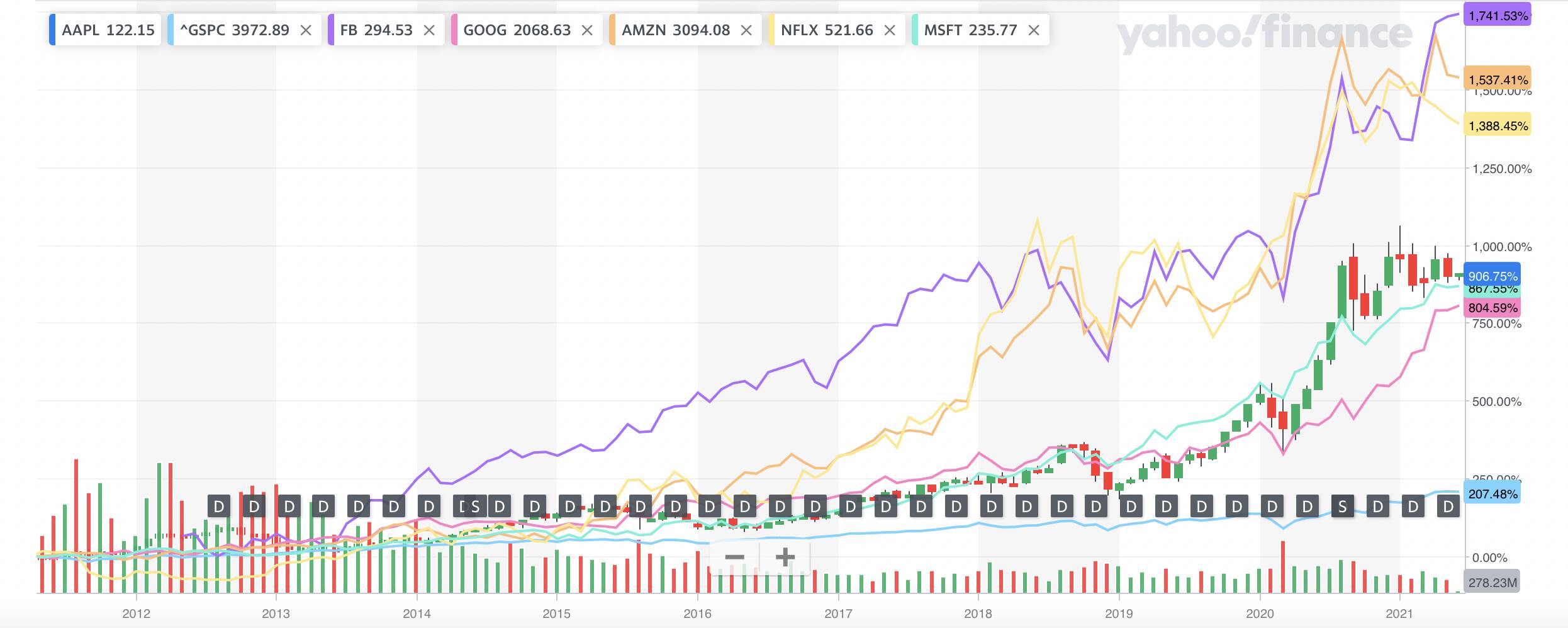
Task: Click the rightmost dividend D marker
Action: coord(1448,507)
